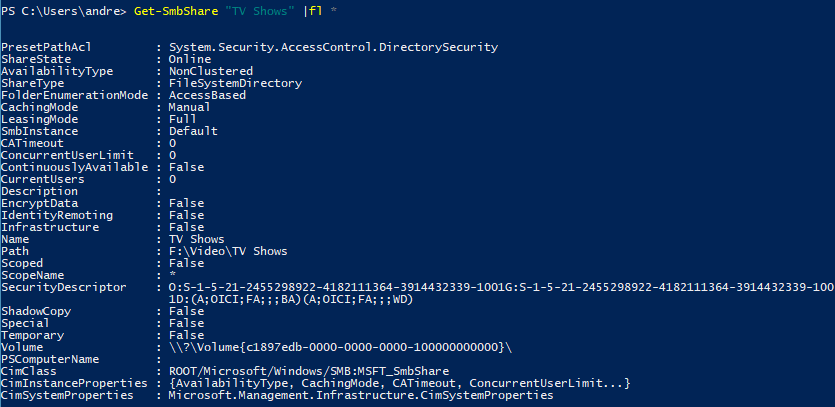The width and height of the screenshot is (835, 407).
Task: Click the ShareState value Online
Action: pos(190,59)
